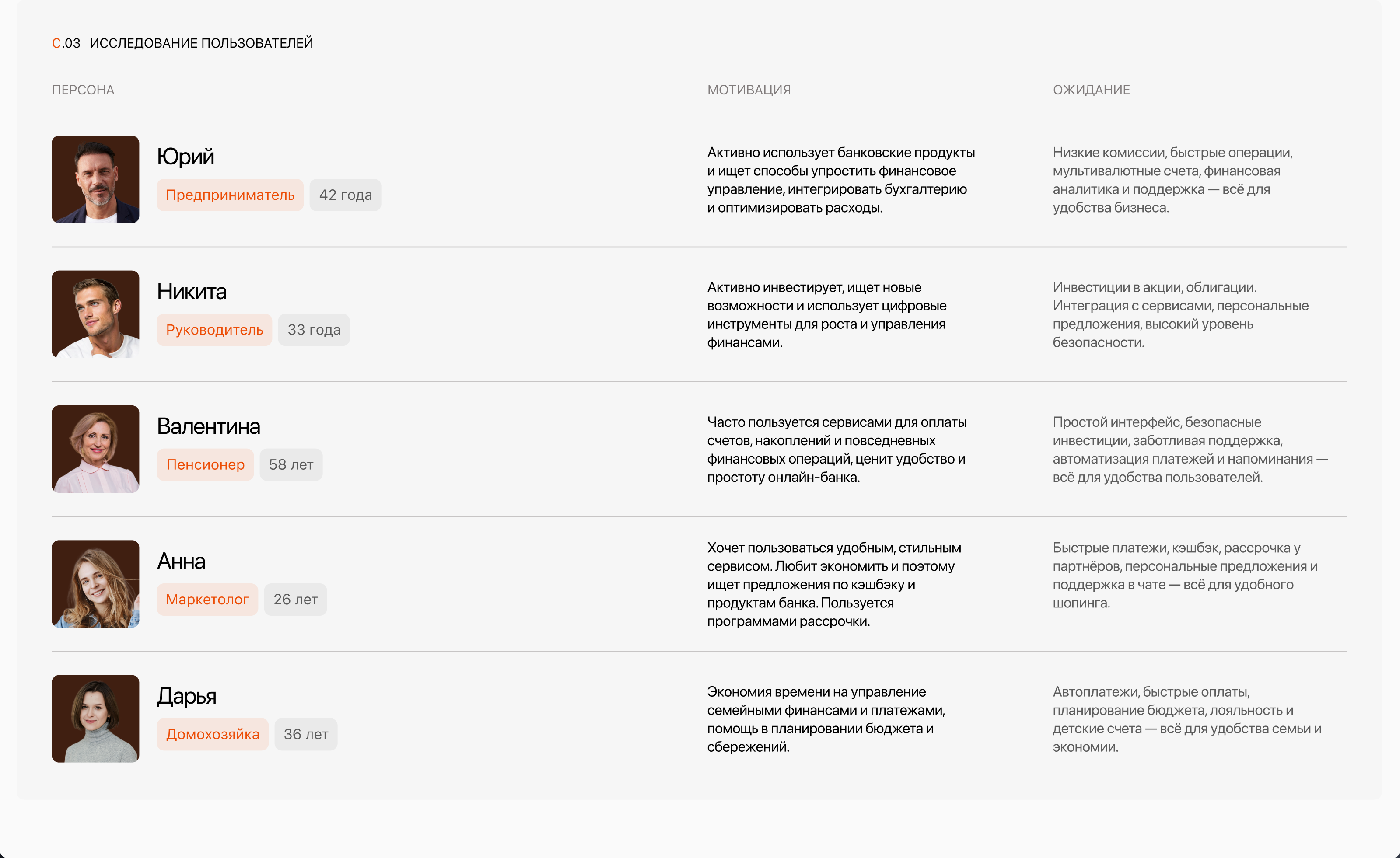1400x858 pixels.
Task: Click the Пенсионер tag
Action: [x=205, y=465]
